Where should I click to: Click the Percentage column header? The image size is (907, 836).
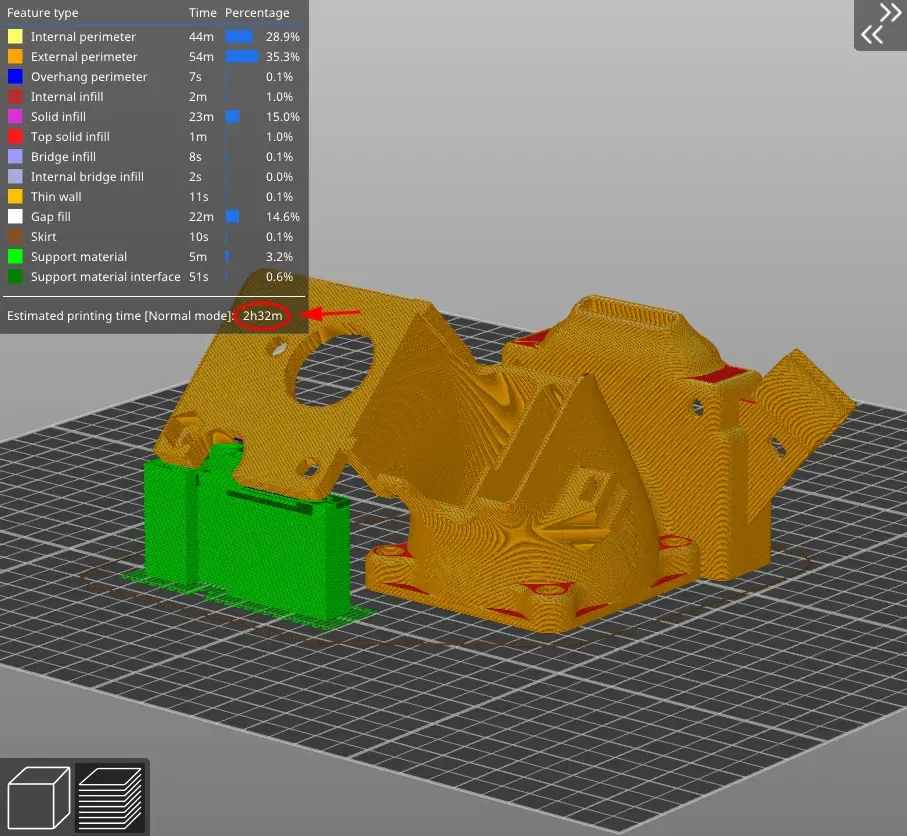point(257,13)
